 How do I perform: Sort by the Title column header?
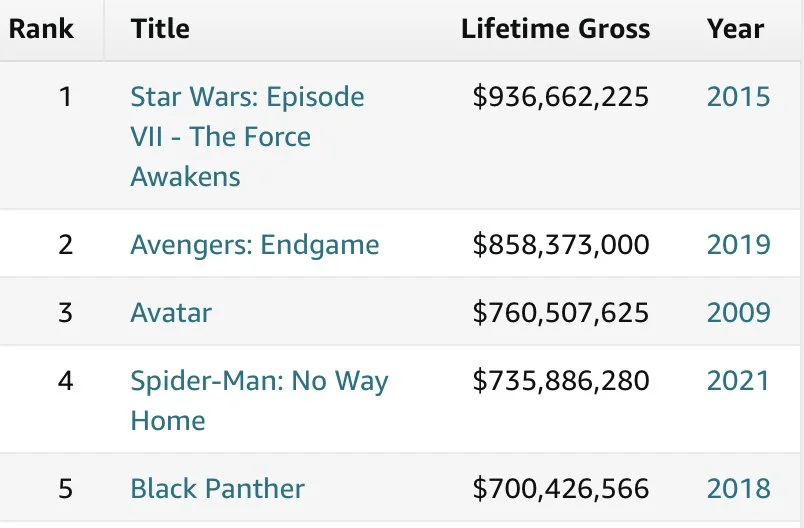click(160, 29)
